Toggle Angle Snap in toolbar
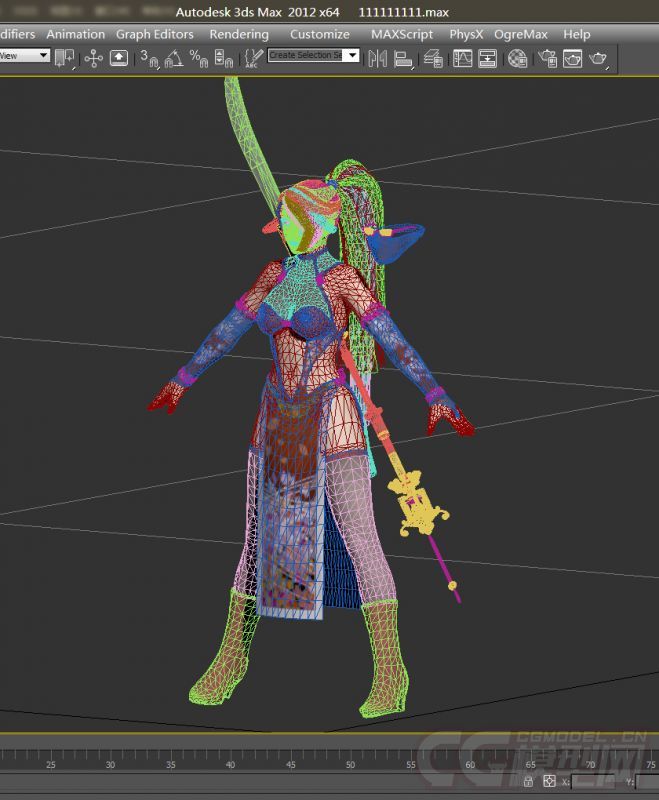This screenshot has width=659, height=800. tap(173, 58)
